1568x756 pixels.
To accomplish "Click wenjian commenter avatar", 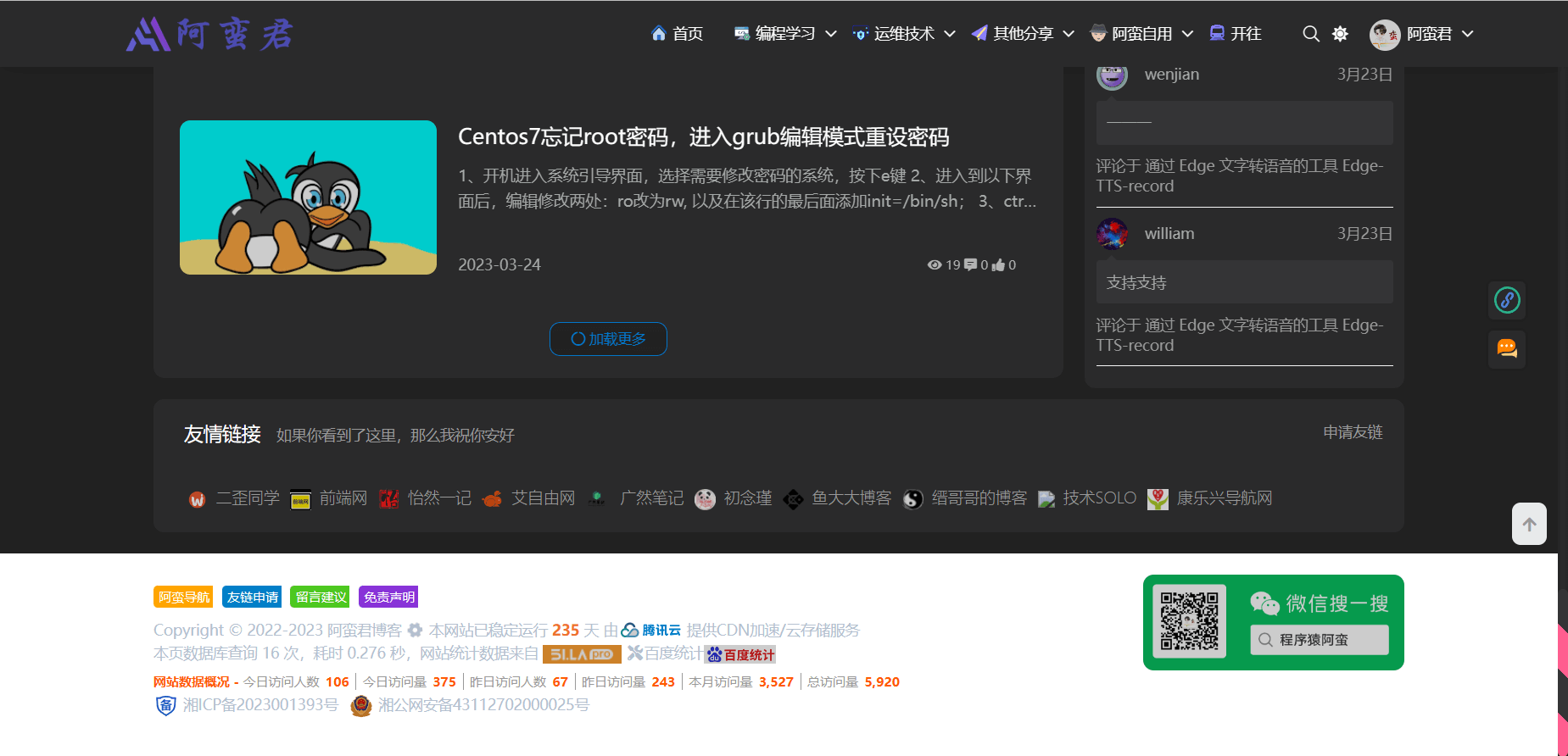I will (1112, 75).
